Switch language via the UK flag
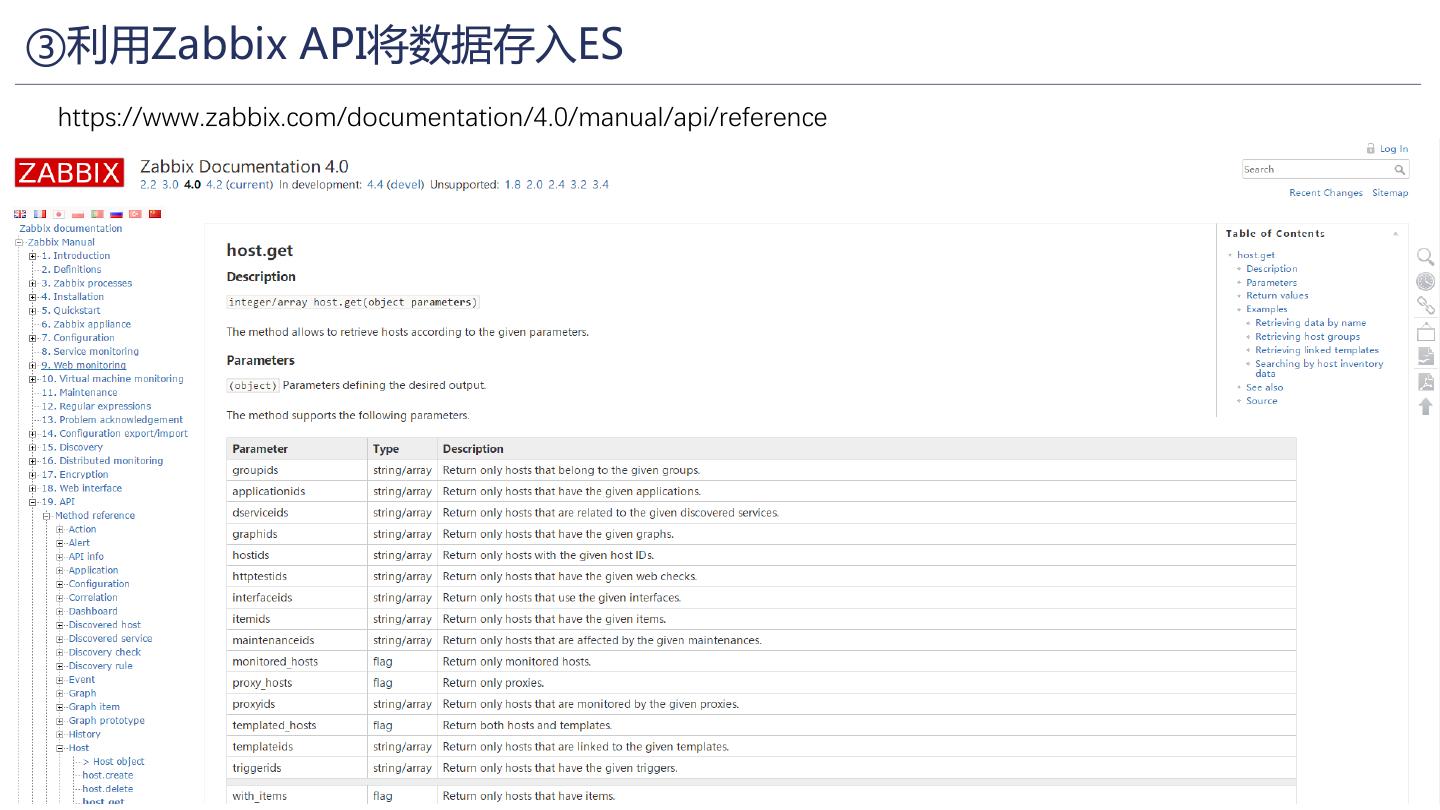 coord(20,214)
